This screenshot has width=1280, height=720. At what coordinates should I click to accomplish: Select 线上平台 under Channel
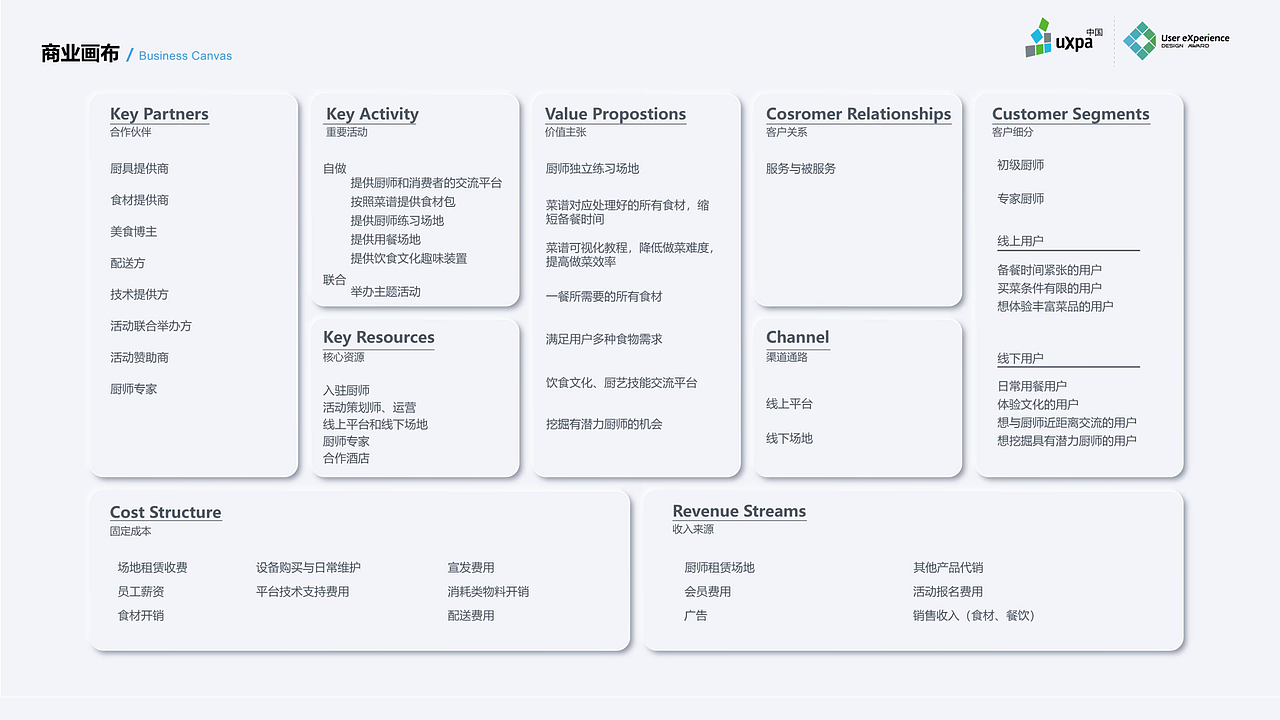point(789,404)
